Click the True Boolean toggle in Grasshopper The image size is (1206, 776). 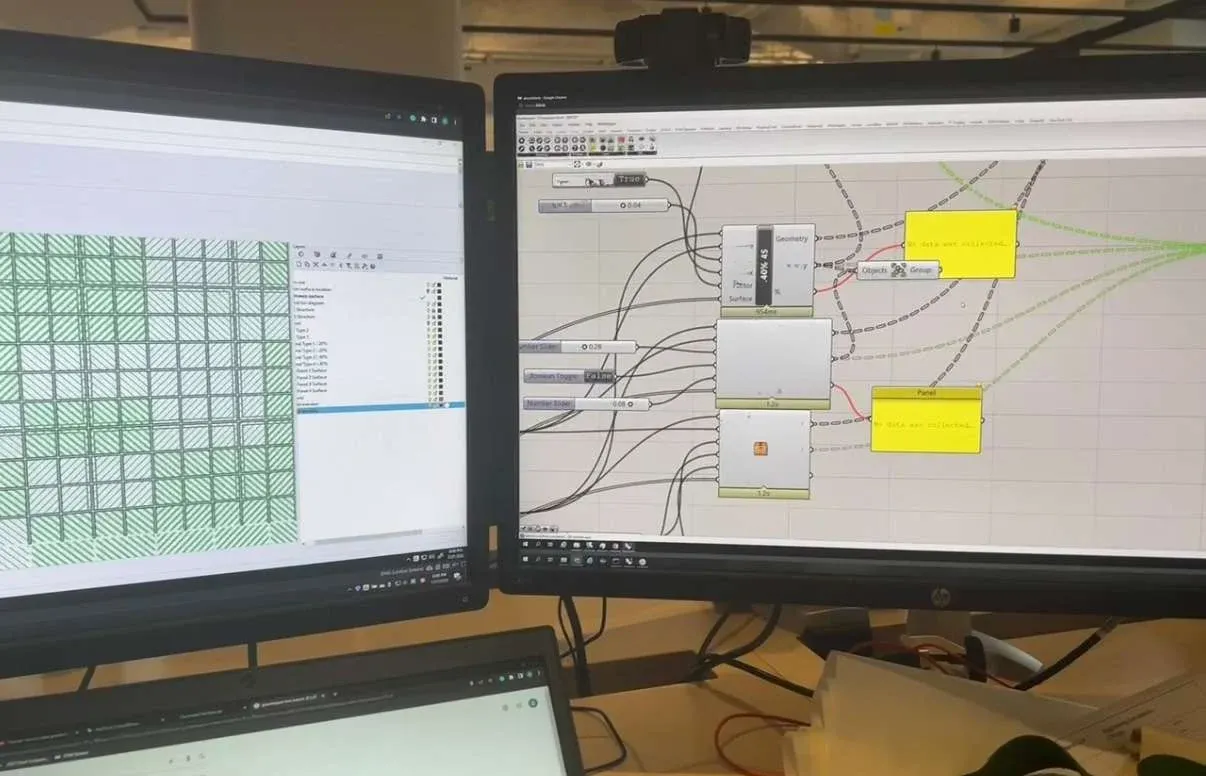tap(628, 179)
